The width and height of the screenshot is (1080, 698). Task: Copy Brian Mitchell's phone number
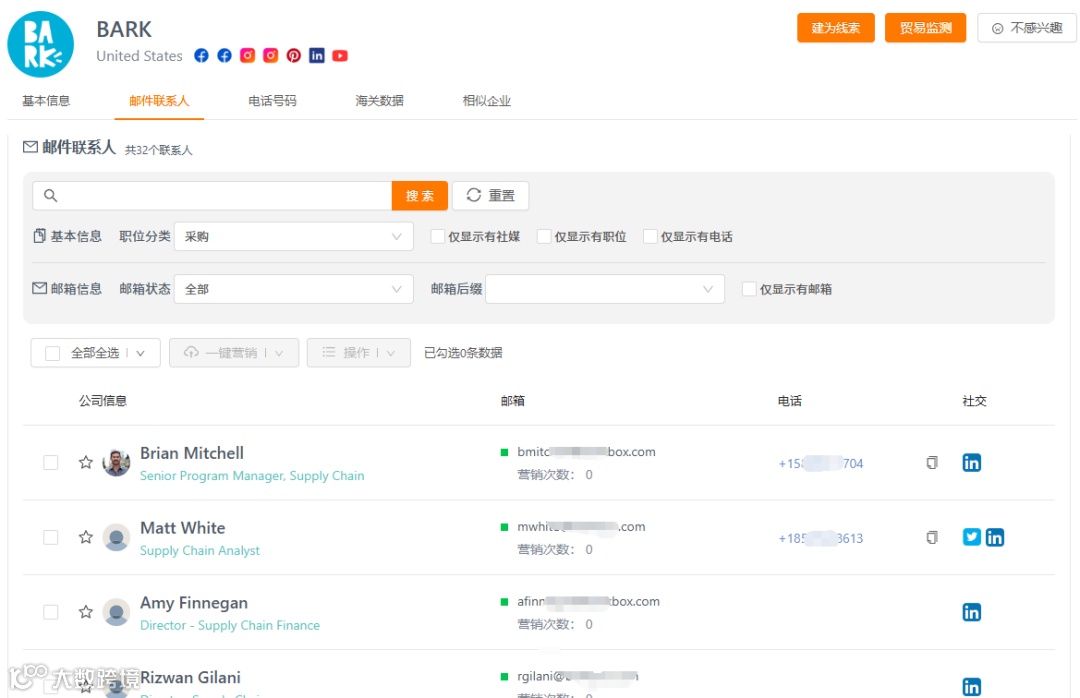[x=932, y=462]
